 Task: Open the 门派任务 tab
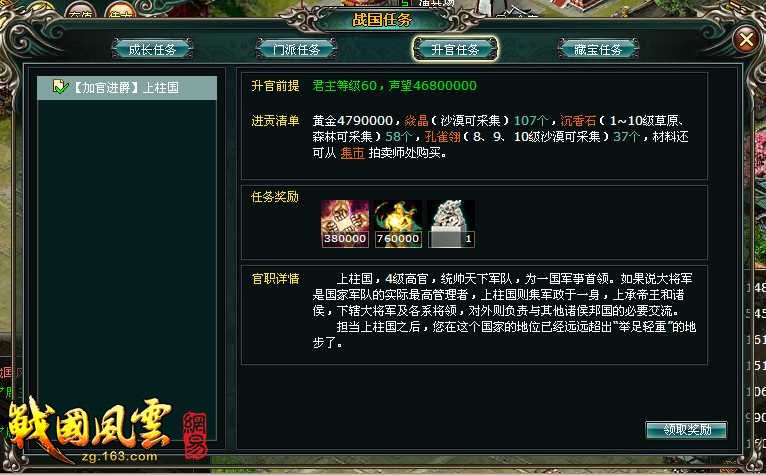[297, 49]
